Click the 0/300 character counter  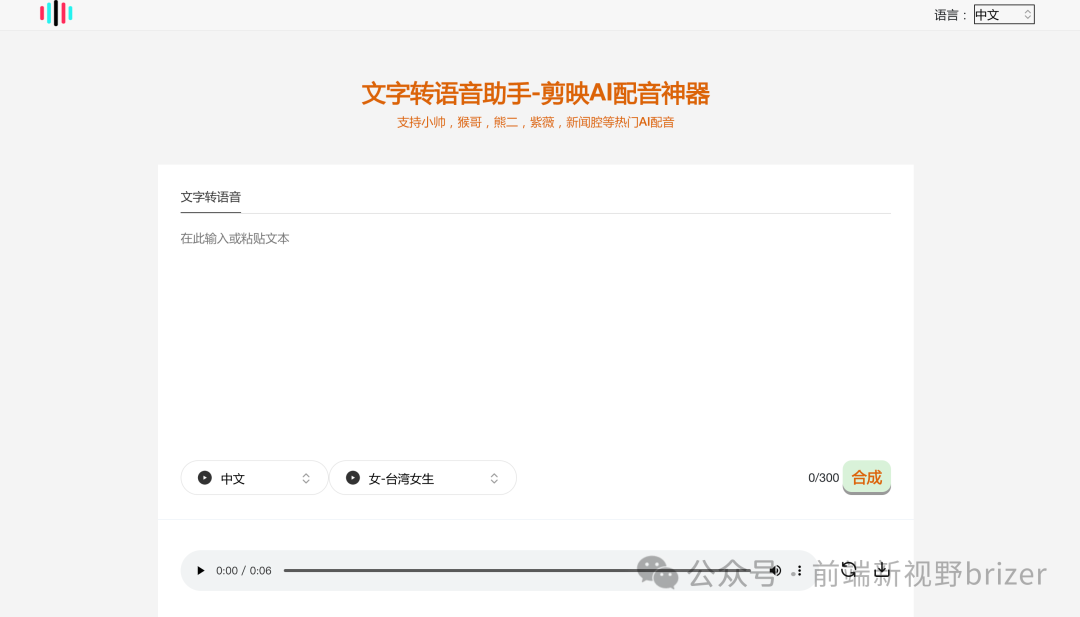pos(823,478)
